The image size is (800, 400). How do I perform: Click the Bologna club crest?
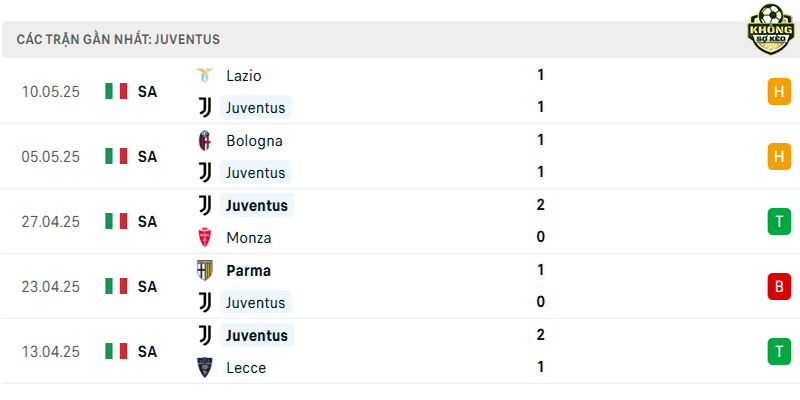[205, 140]
